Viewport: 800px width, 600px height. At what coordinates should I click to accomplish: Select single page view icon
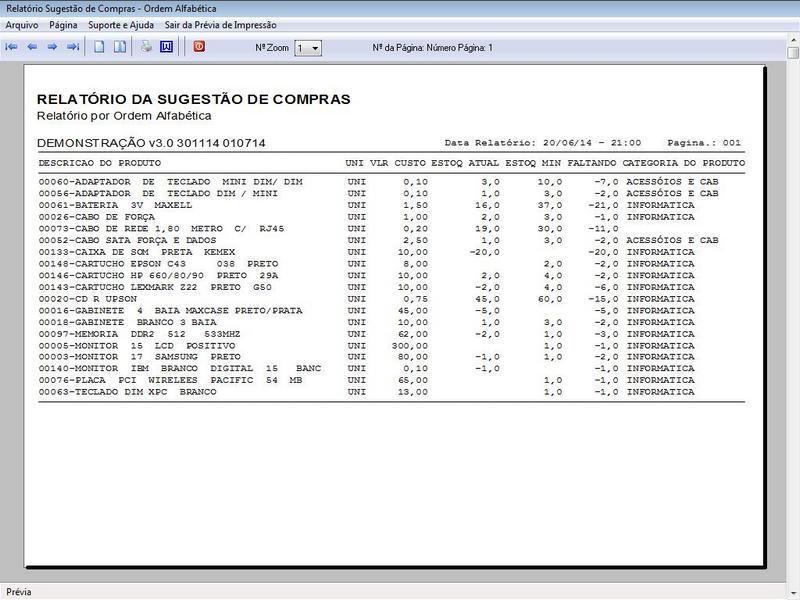[x=99, y=47]
